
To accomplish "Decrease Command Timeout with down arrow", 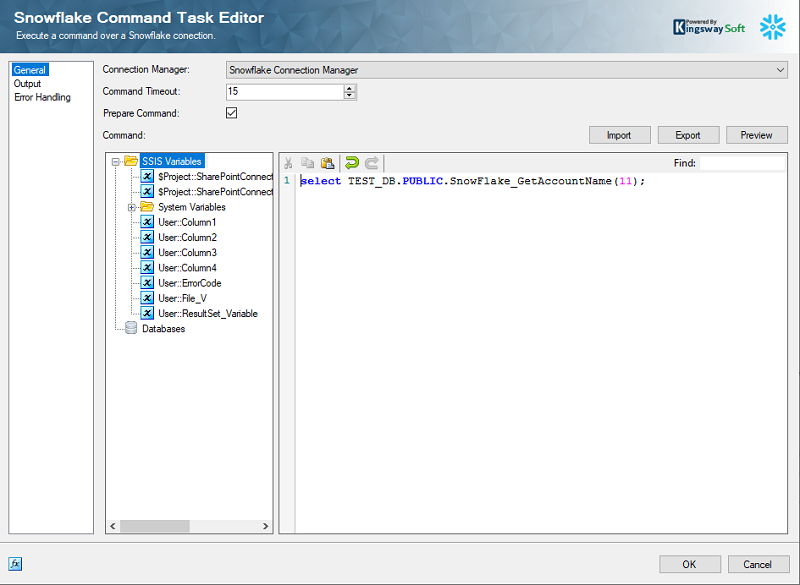I will (x=349, y=95).
